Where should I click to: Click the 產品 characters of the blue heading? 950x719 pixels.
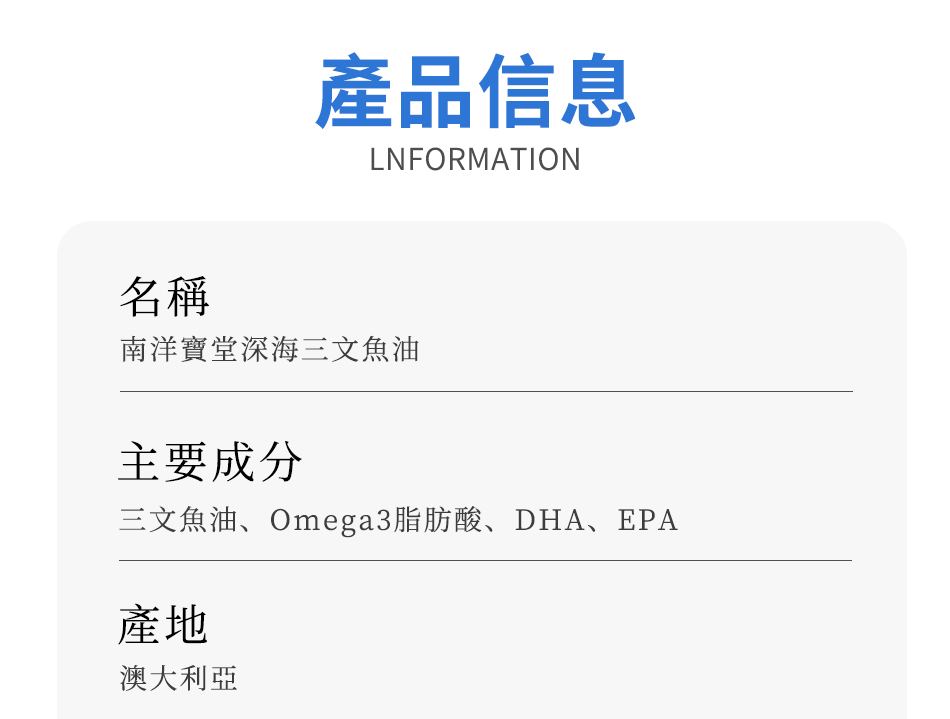tap(394, 92)
